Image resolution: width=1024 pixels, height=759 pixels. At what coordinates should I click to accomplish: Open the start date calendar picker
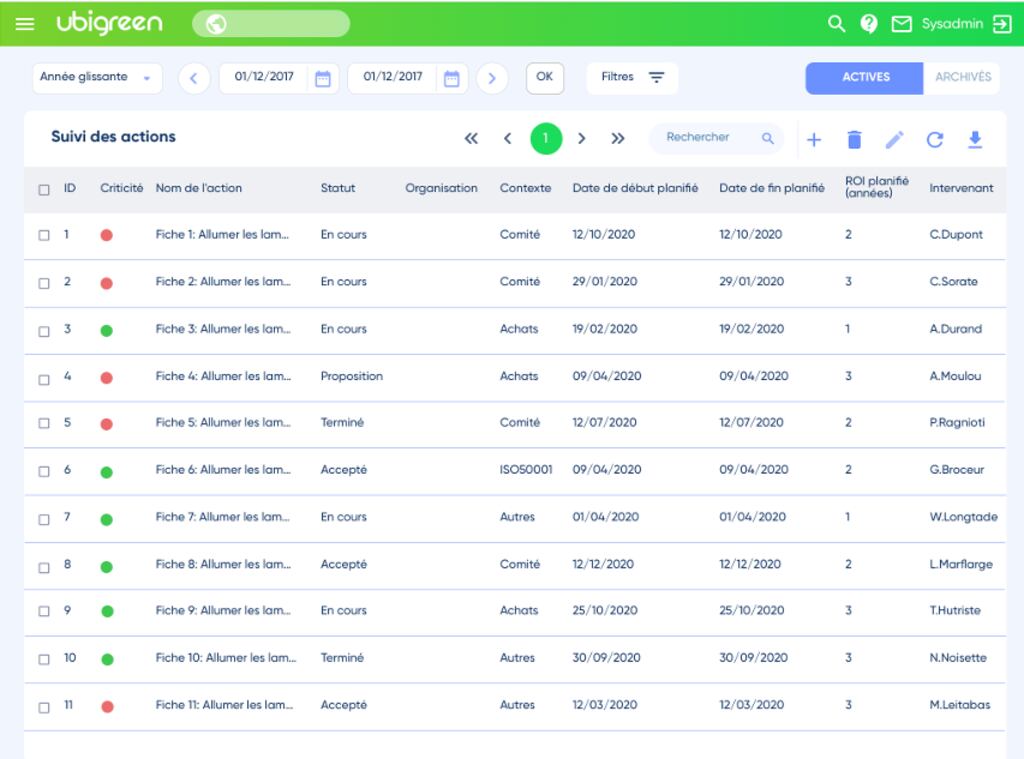tap(323, 78)
